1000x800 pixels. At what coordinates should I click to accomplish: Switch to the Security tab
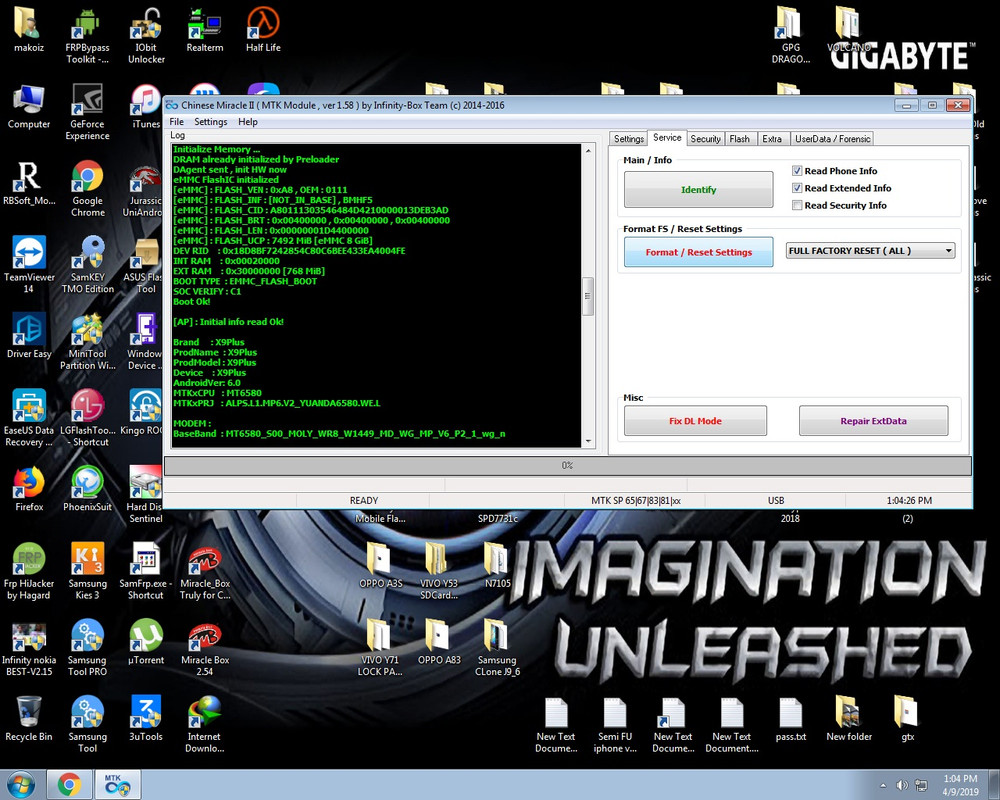(705, 139)
